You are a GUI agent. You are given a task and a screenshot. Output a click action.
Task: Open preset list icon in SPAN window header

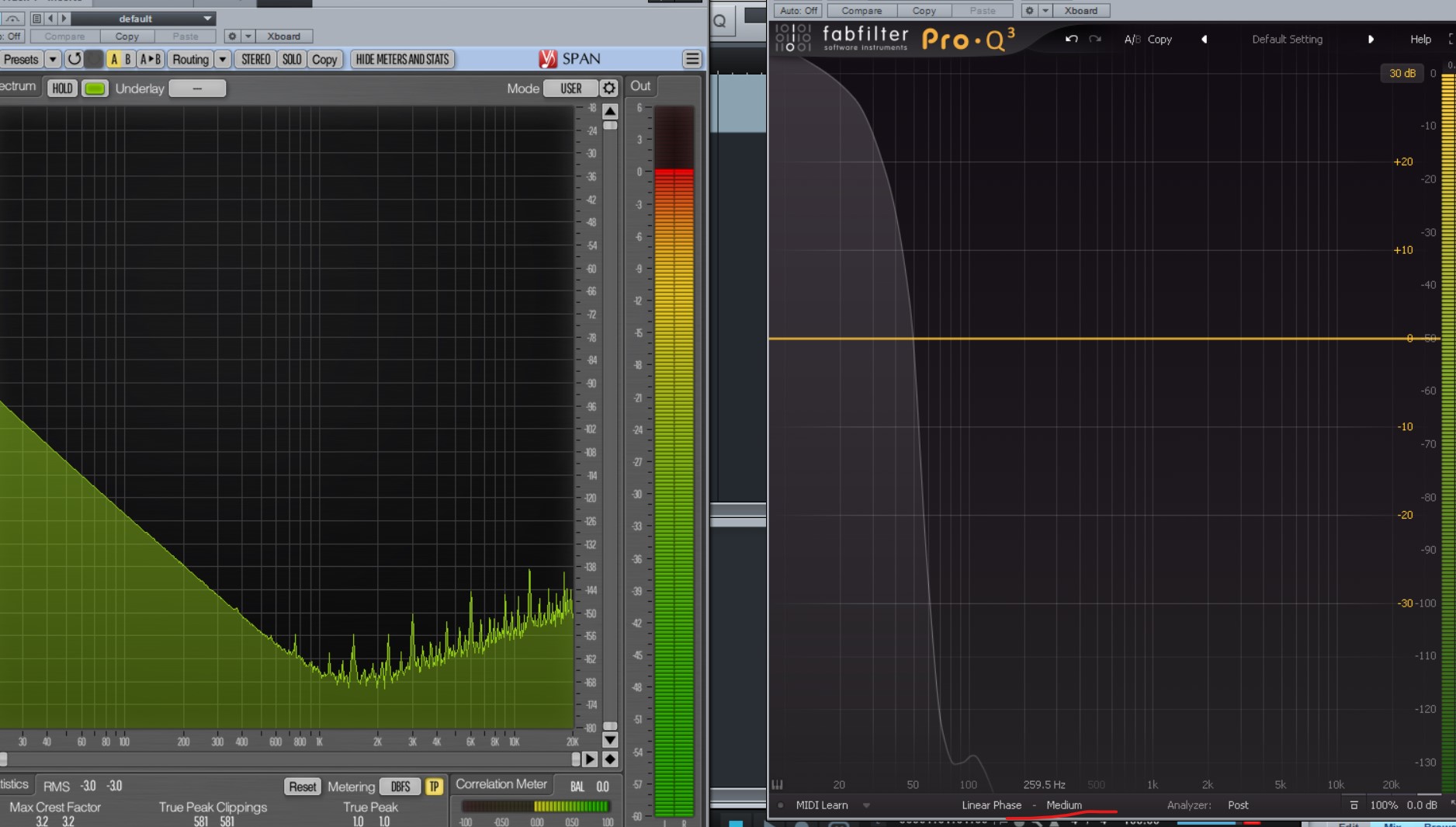tap(36, 19)
